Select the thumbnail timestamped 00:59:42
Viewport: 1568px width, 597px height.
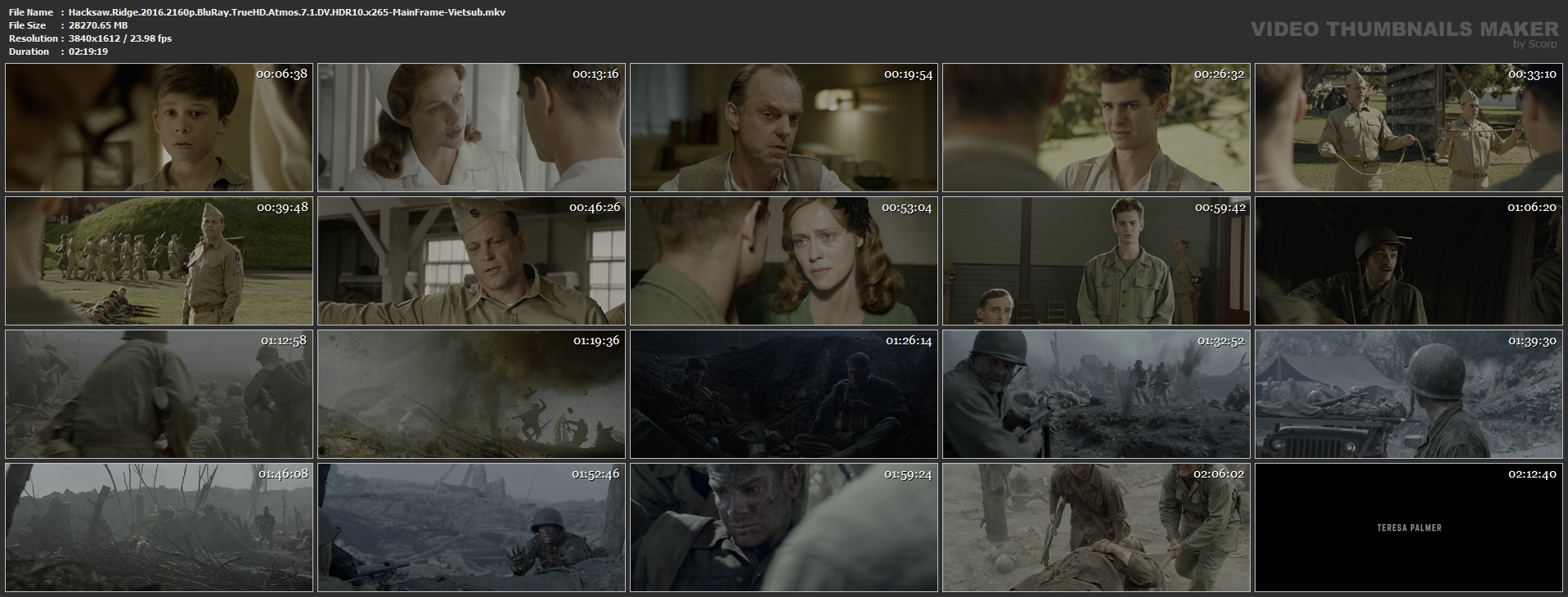tap(1096, 261)
